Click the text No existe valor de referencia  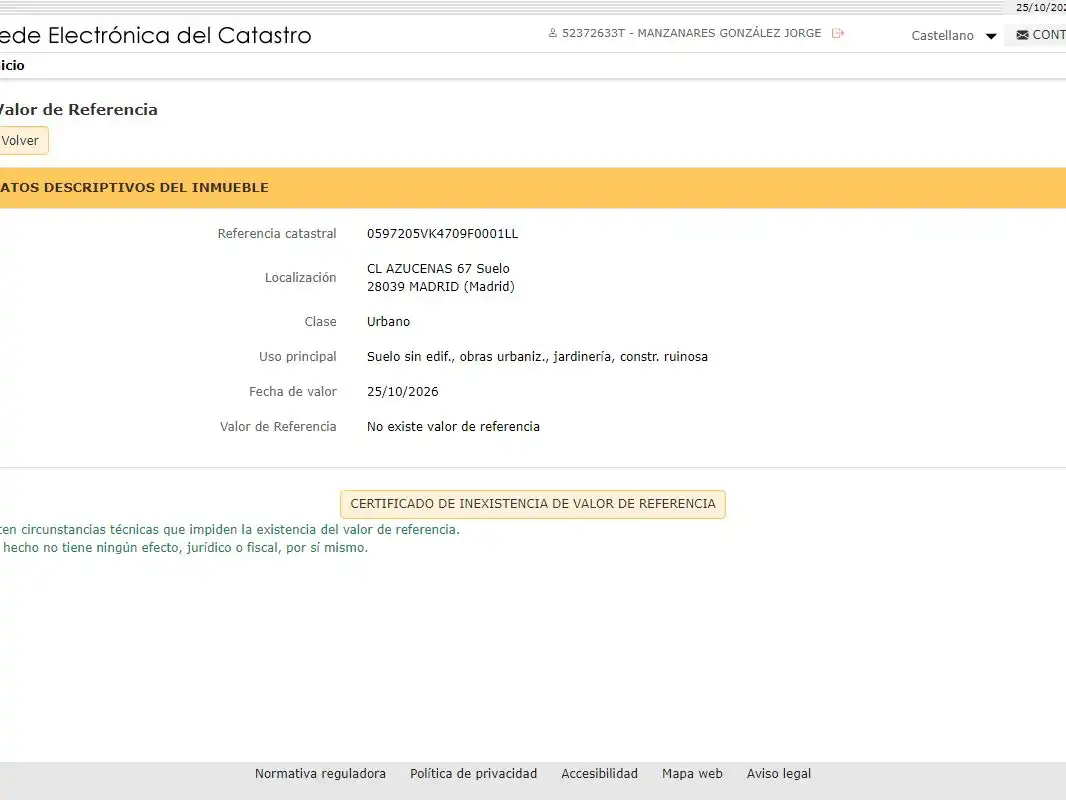[453, 427]
